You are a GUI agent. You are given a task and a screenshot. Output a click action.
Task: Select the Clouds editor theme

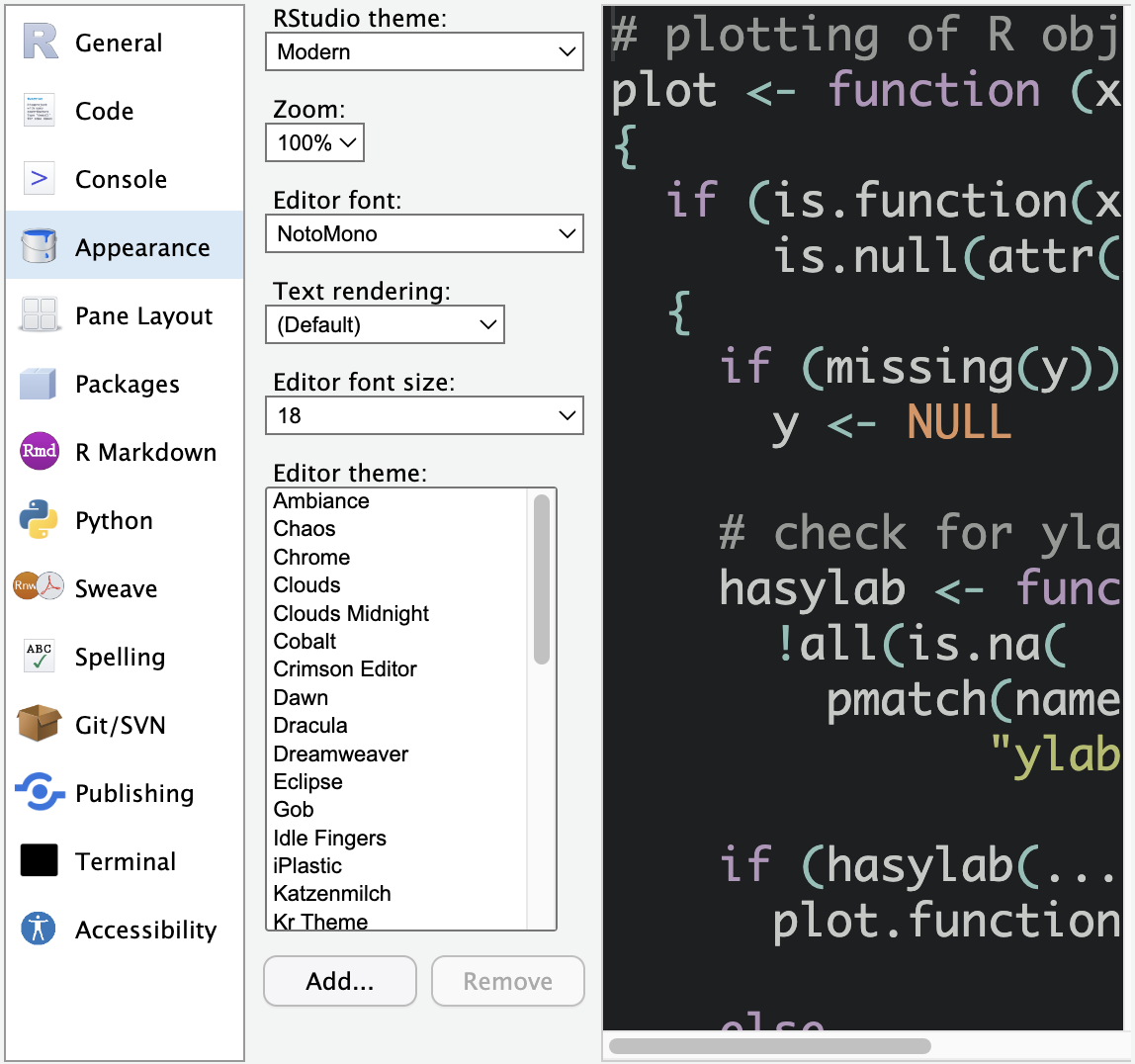point(306,584)
